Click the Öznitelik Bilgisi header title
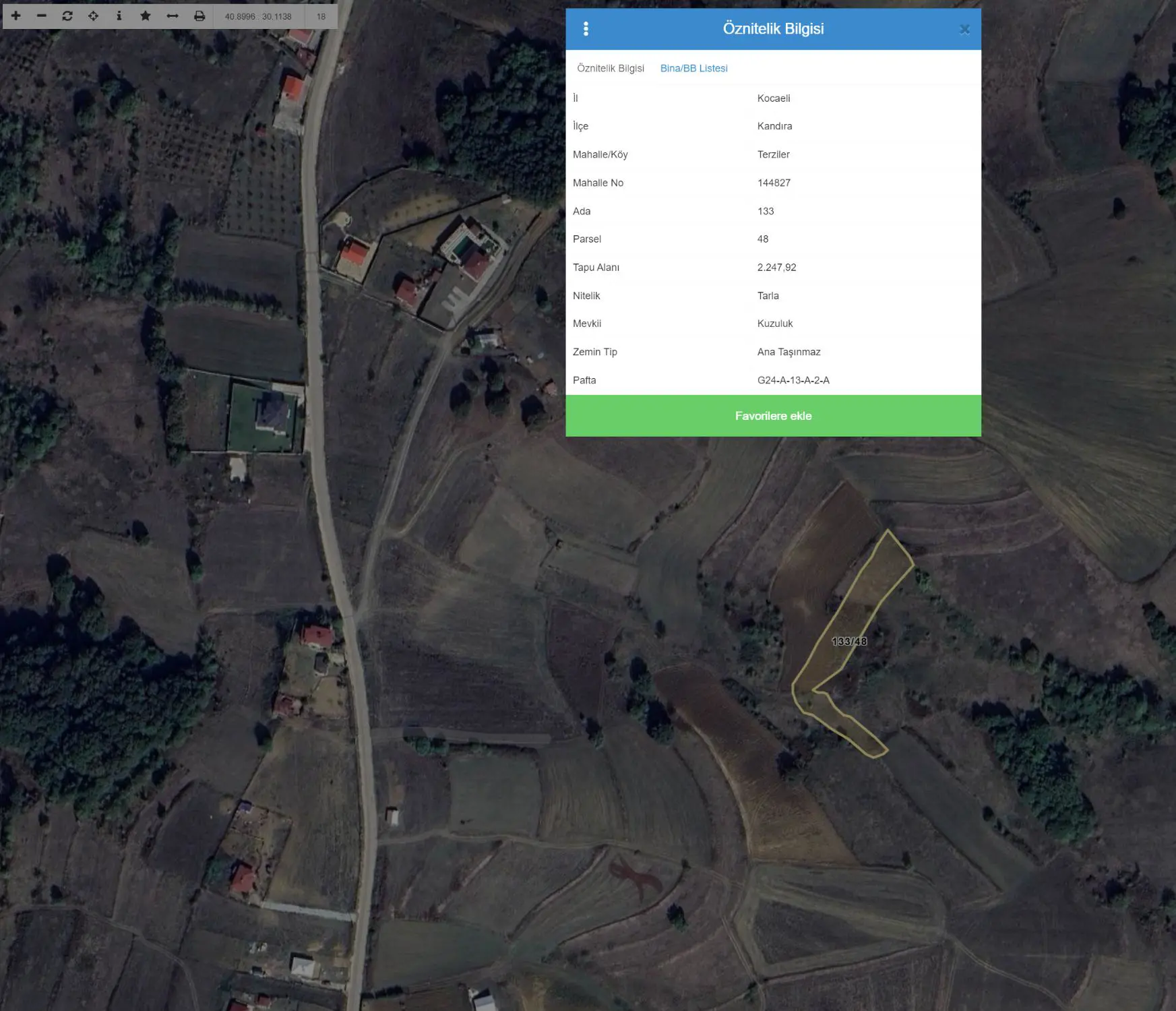This screenshot has height=1011, width=1176. tap(773, 29)
